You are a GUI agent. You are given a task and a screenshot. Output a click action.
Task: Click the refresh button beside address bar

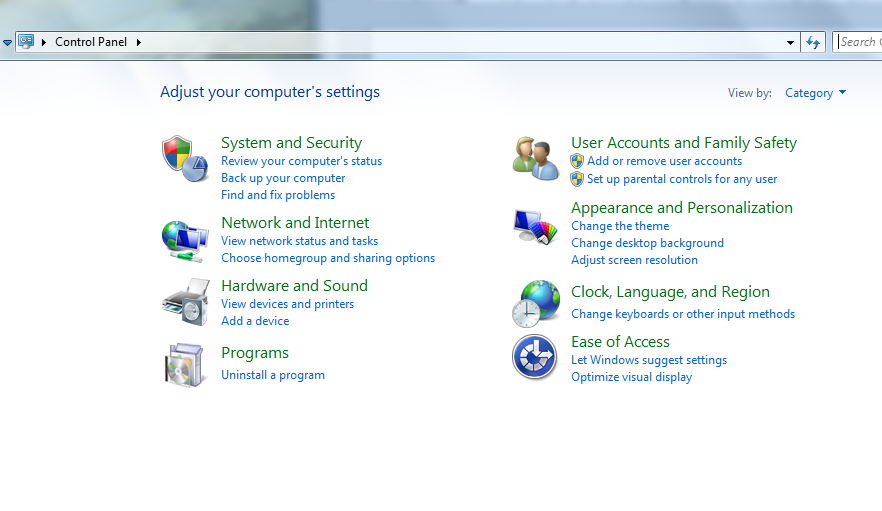pos(813,42)
